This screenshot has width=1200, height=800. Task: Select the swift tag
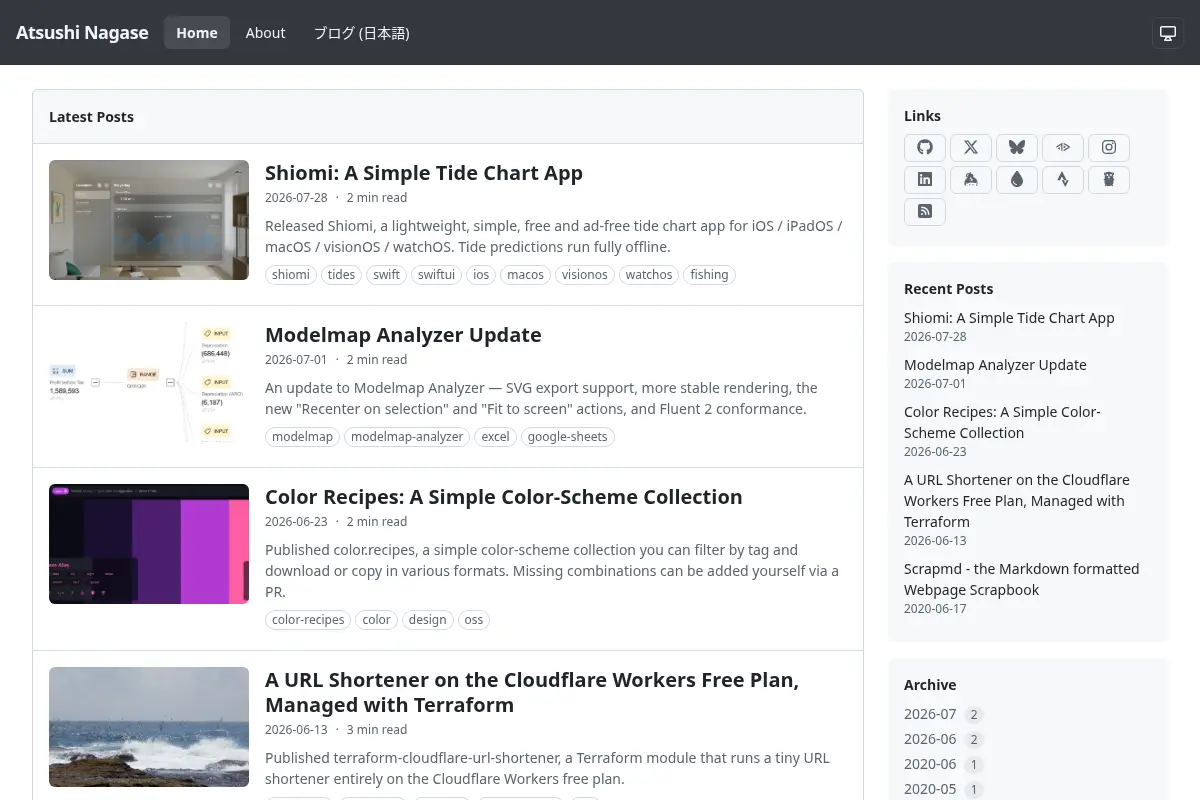[x=387, y=275]
